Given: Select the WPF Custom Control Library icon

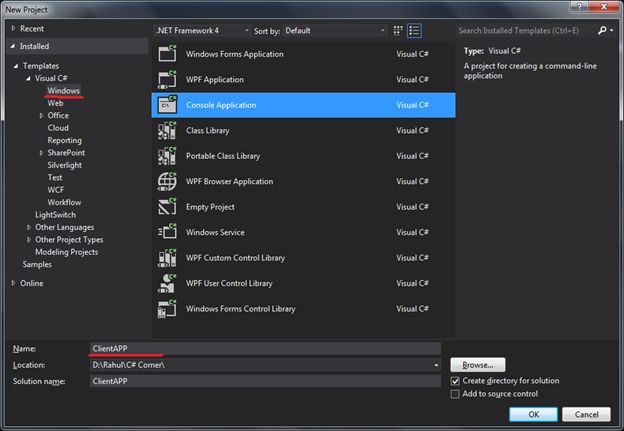Looking at the screenshot, I should [167, 257].
